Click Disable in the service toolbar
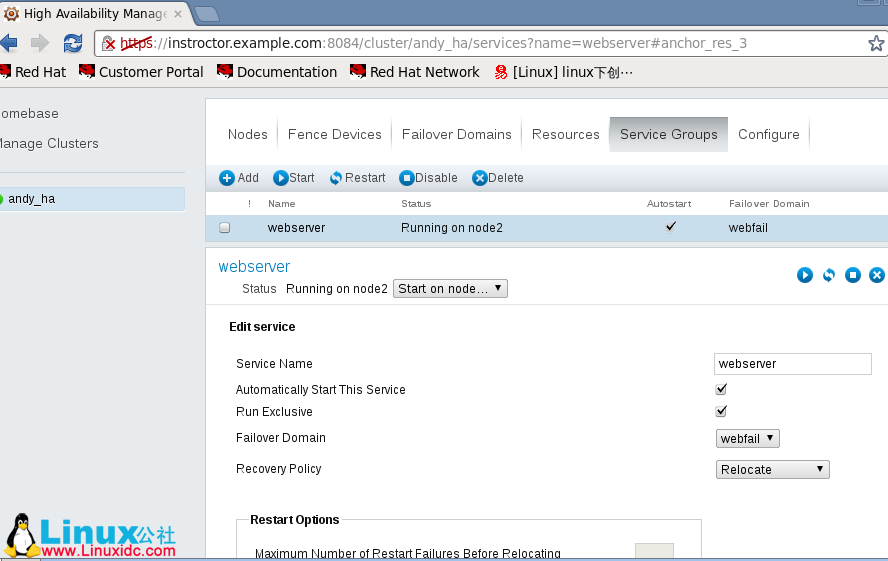Viewport: 888px width, 561px height. (428, 178)
